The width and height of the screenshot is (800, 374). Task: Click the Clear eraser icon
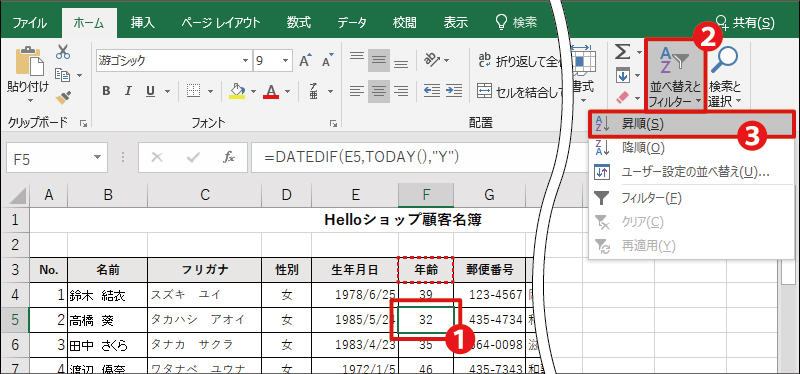(x=622, y=97)
